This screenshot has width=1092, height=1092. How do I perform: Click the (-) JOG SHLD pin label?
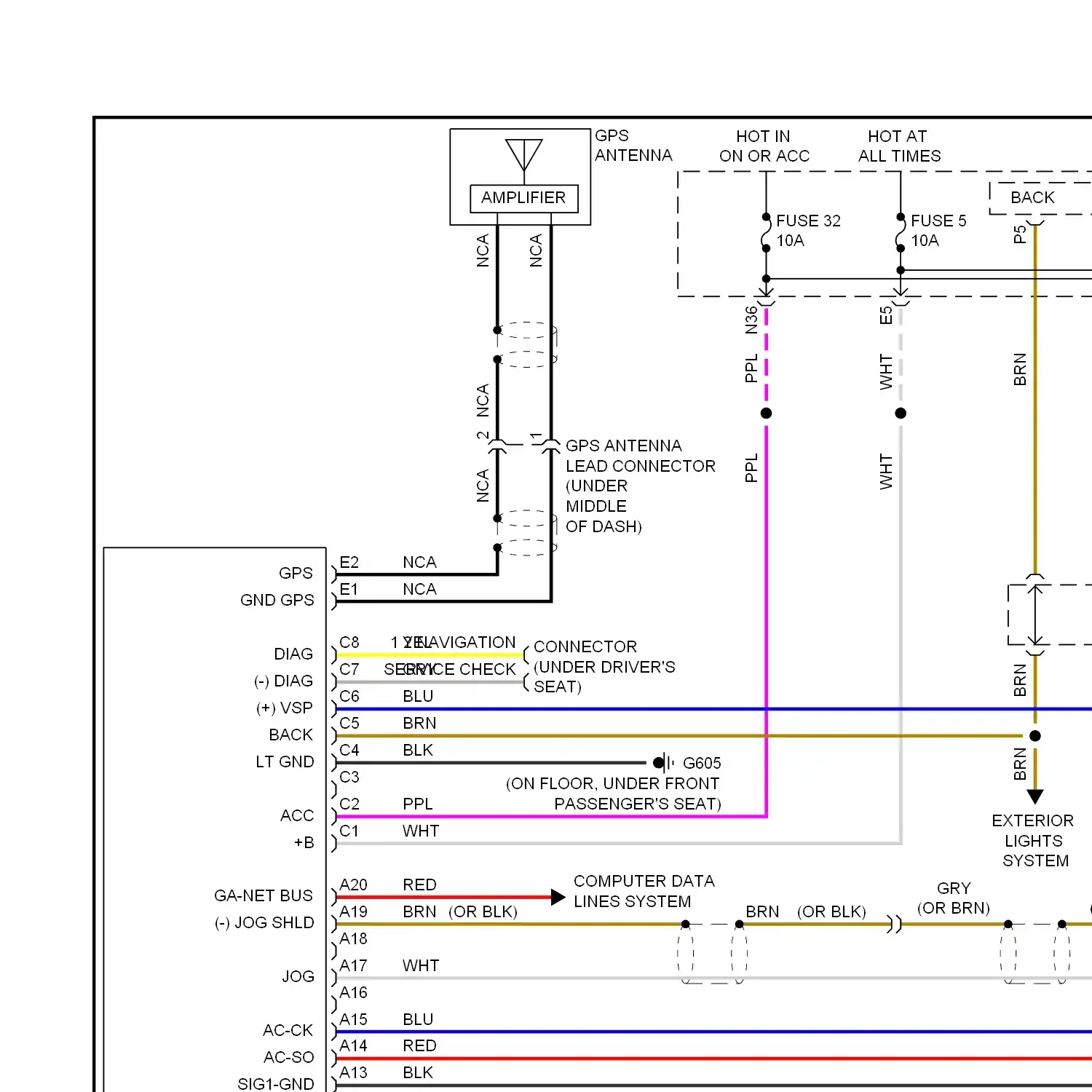tap(264, 922)
